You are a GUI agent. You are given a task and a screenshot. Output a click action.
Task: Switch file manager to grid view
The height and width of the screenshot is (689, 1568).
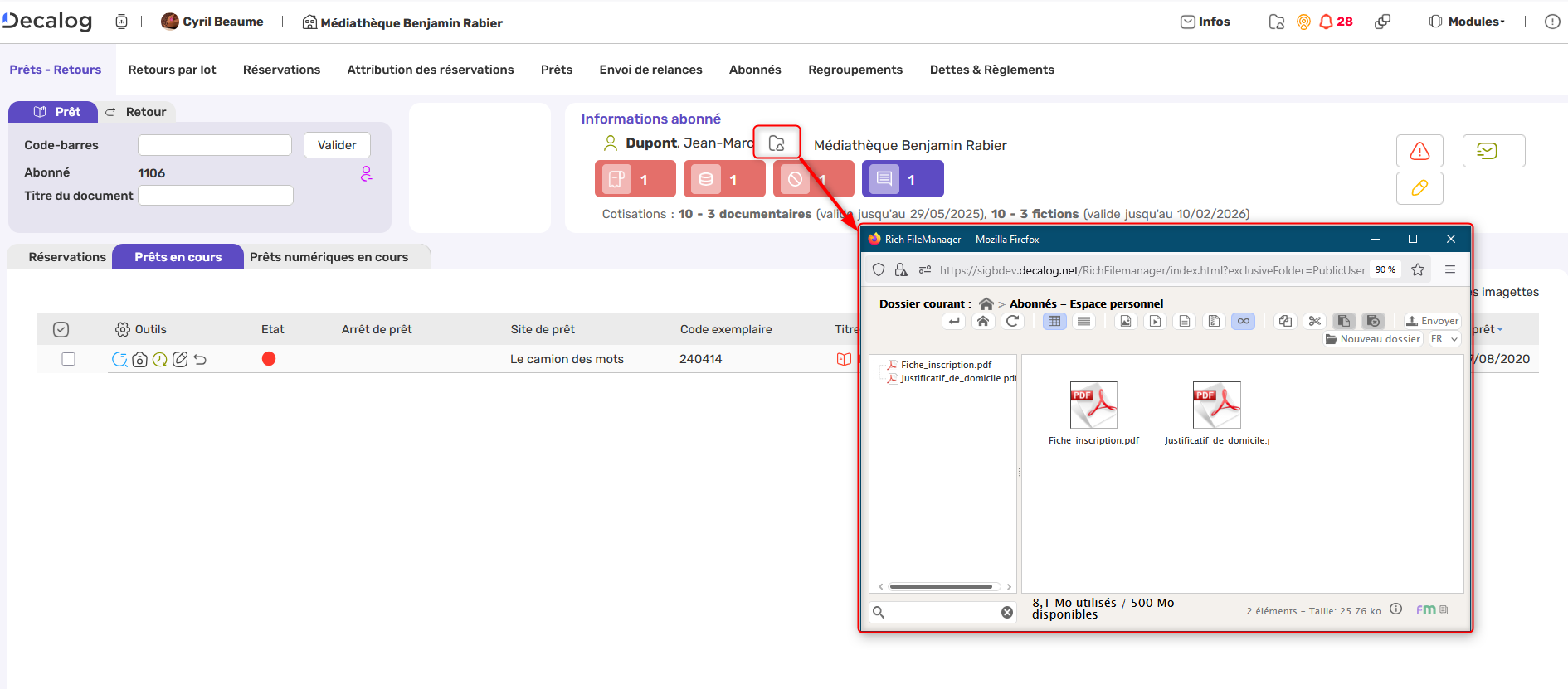pyautogui.click(x=1054, y=321)
